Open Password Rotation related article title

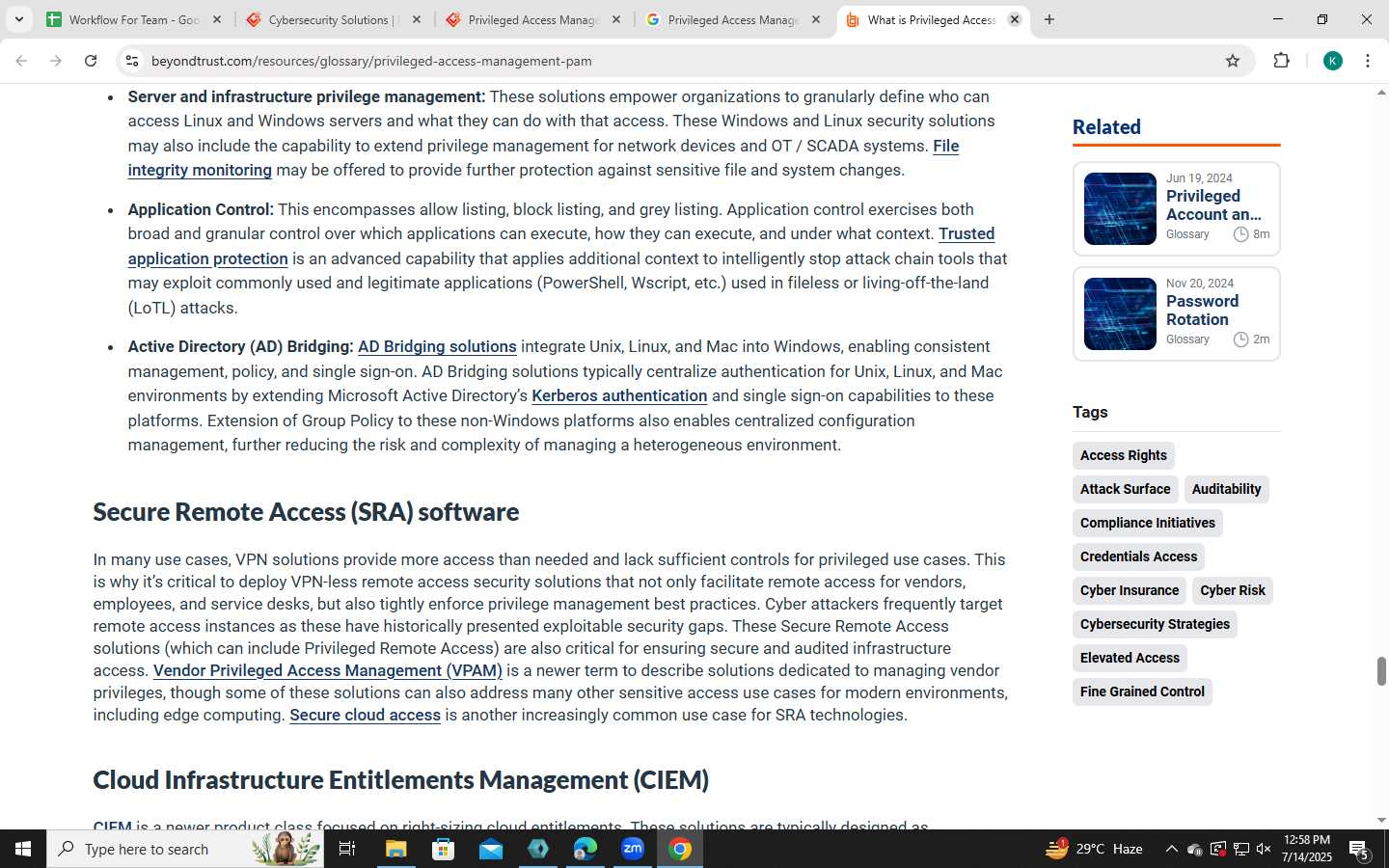click(x=1202, y=311)
